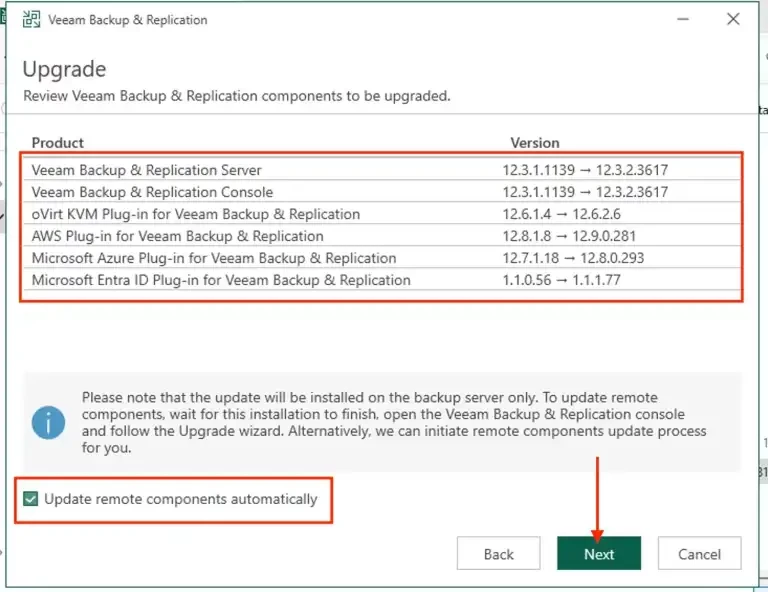Click the Veeam Backup & Replication window title
Viewport: 768px width, 592px height.
click(x=128, y=20)
